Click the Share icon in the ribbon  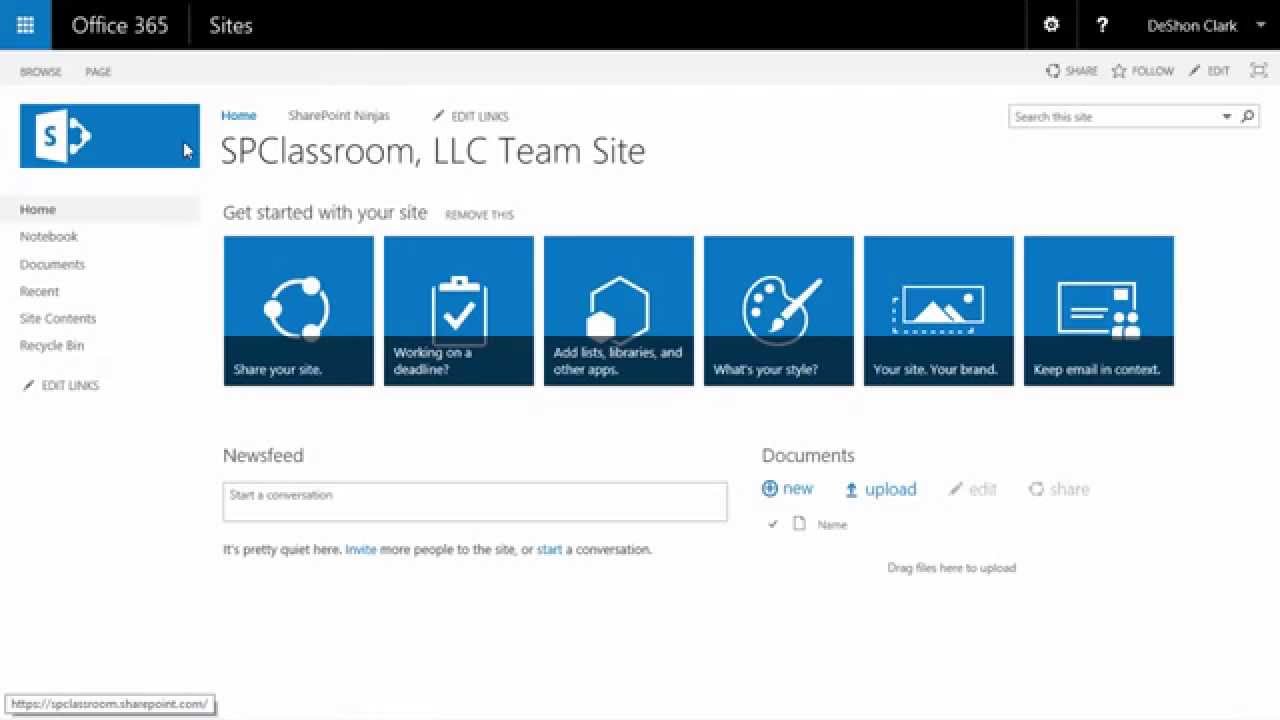(1072, 71)
